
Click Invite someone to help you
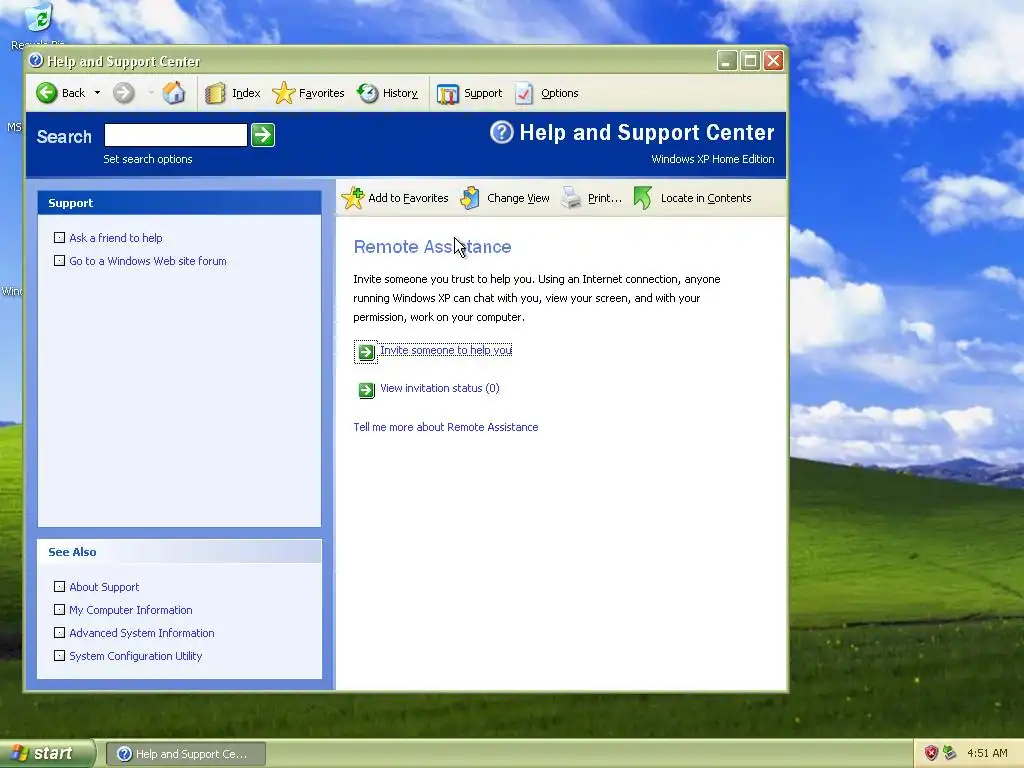tap(446, 350)
